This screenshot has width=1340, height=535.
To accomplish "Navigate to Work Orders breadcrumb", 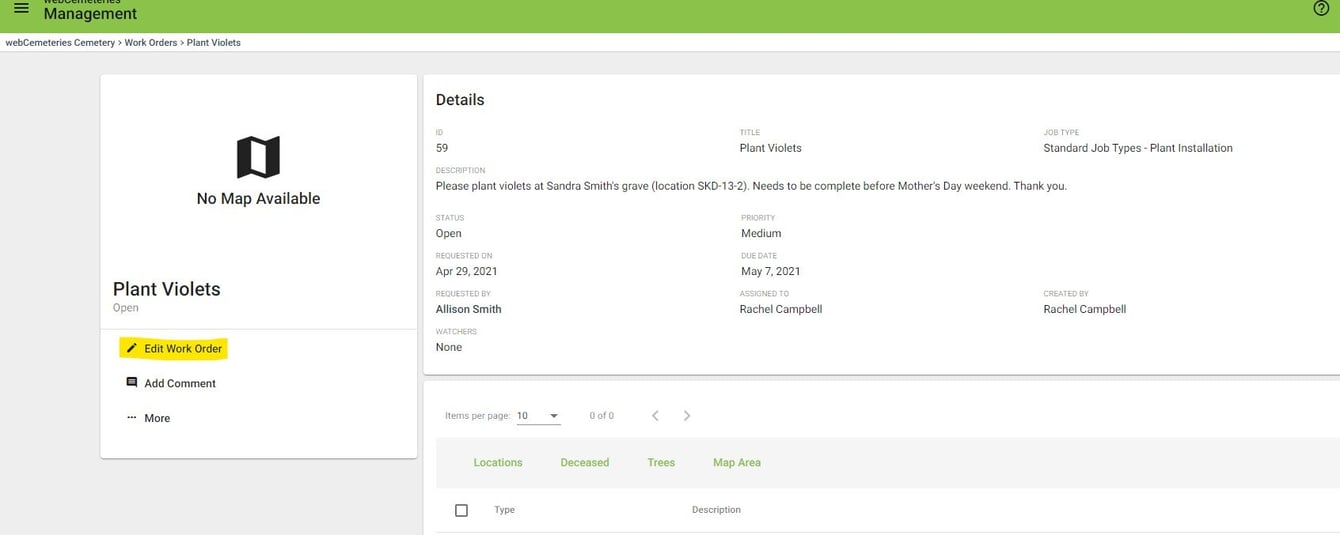I will point(151,43).
